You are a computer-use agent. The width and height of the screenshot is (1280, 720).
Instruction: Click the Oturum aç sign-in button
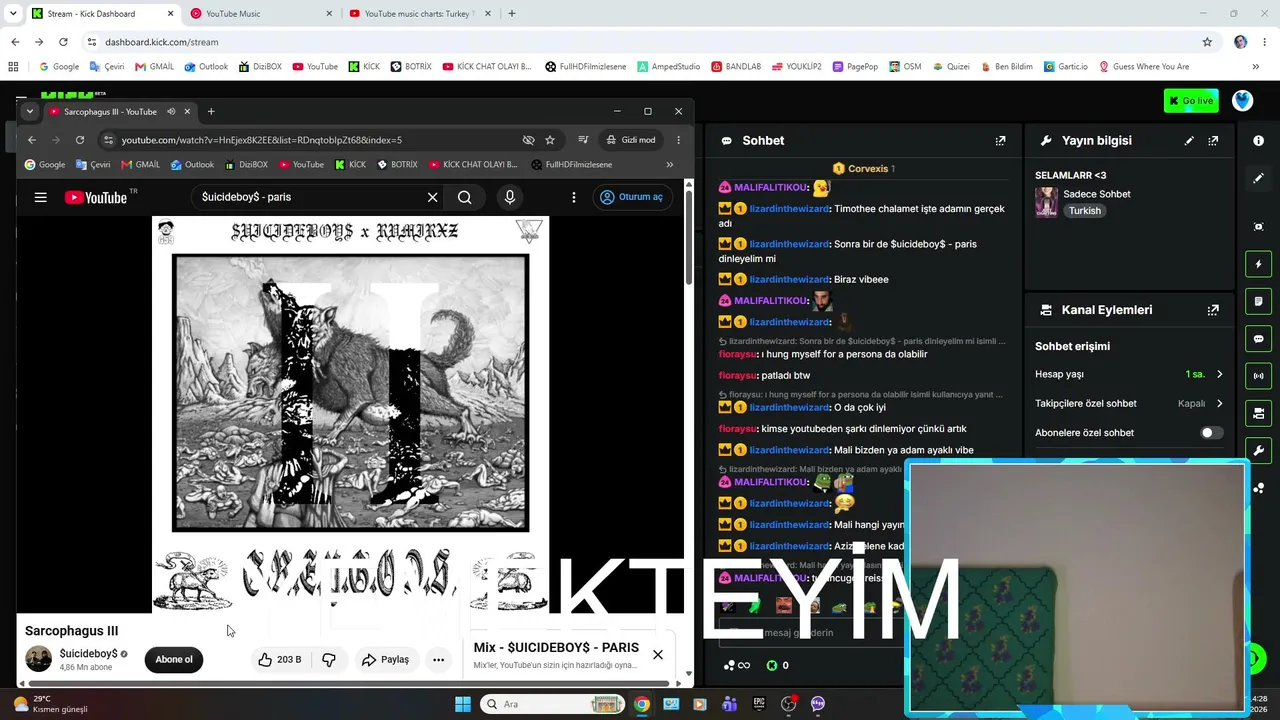[x=632, y=197]
